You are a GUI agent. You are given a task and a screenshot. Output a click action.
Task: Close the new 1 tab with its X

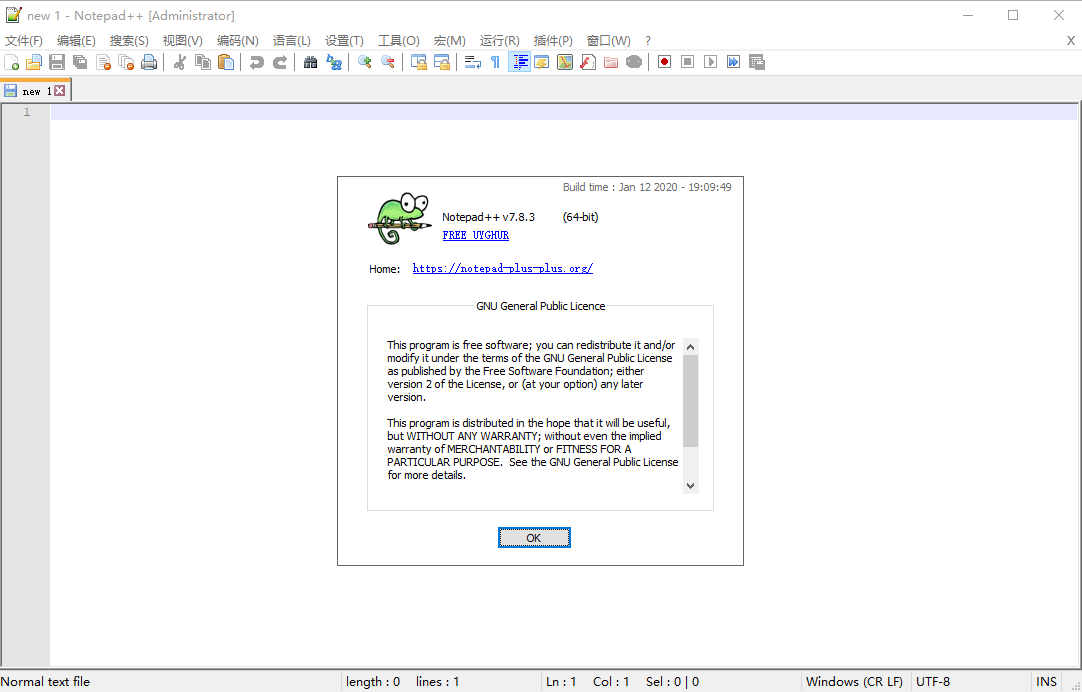(x=60, y=91)
